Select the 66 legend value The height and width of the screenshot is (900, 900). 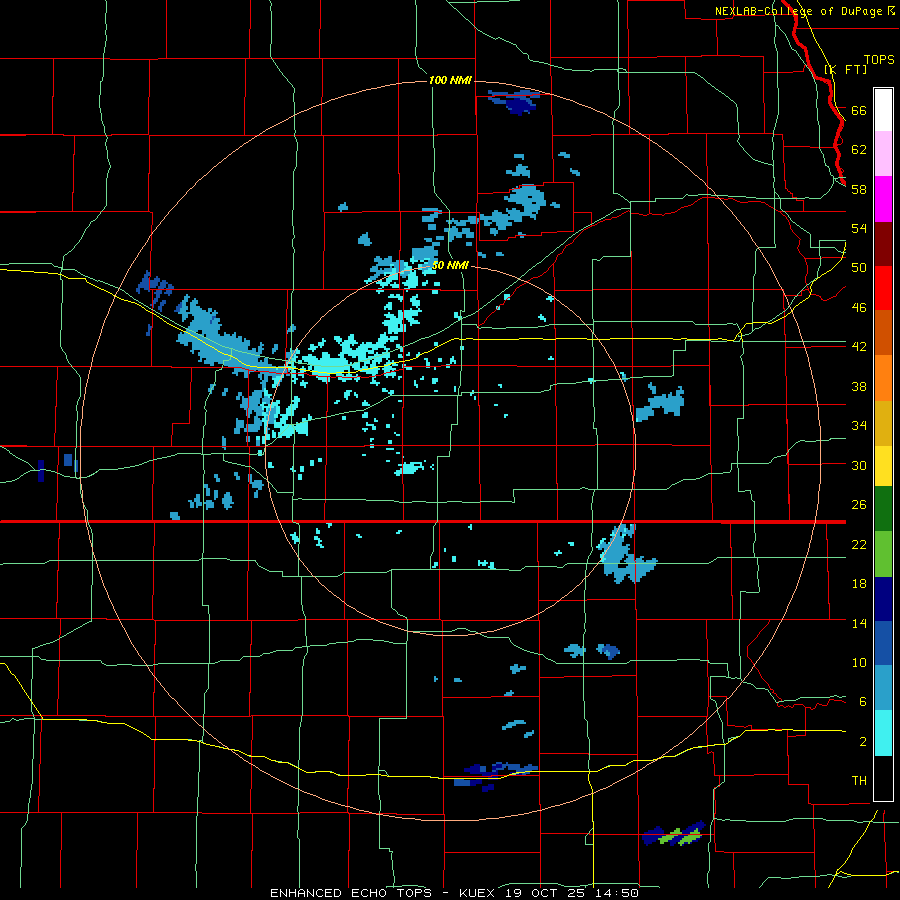[x=859, y=110]
